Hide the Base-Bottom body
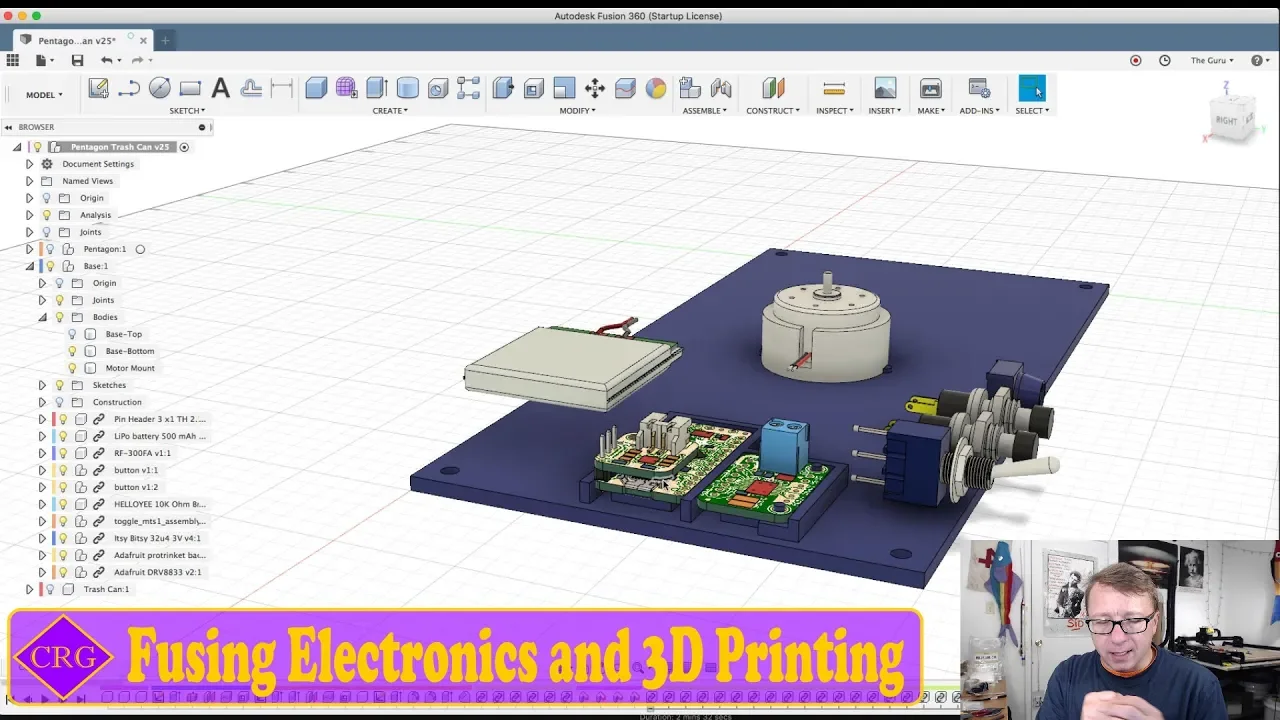Image resolution: width=1280 pixels, height=720 pixels. [72, 351]
